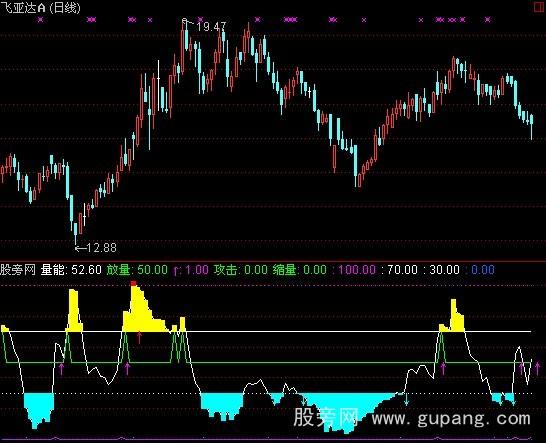The width and height of the screenshot is (546, 443).
Task: Click the 股旁网 indicator name label
Action: click(18, 270)
